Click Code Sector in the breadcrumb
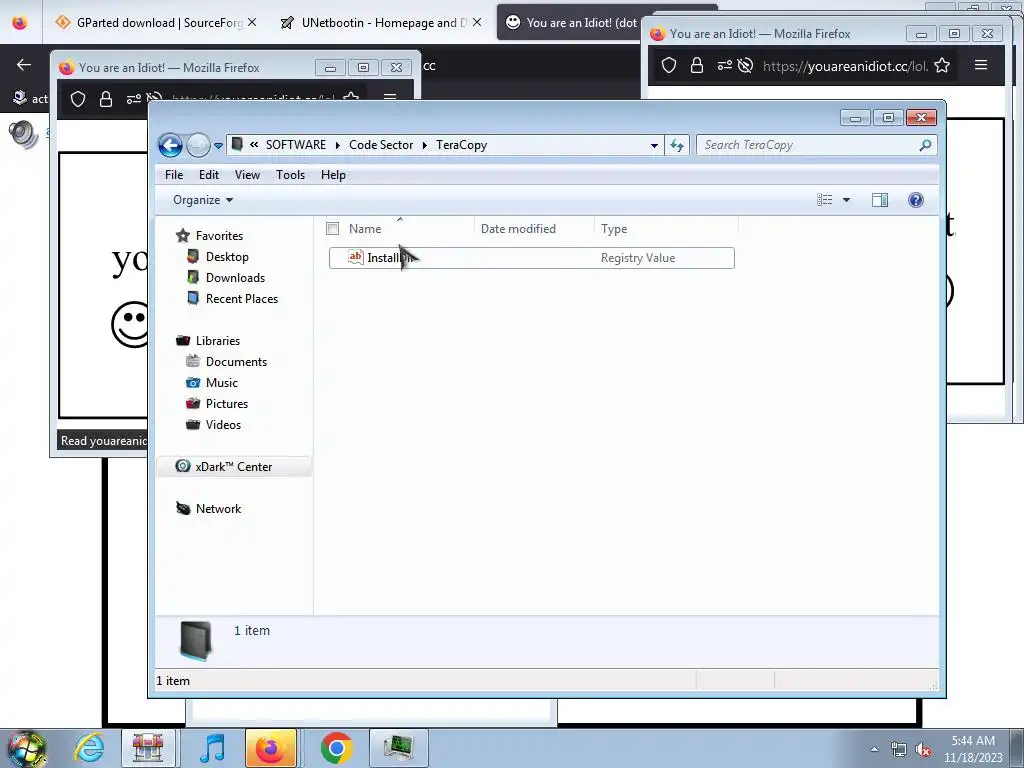This screenshot has height=768, width=1024. 381,145
